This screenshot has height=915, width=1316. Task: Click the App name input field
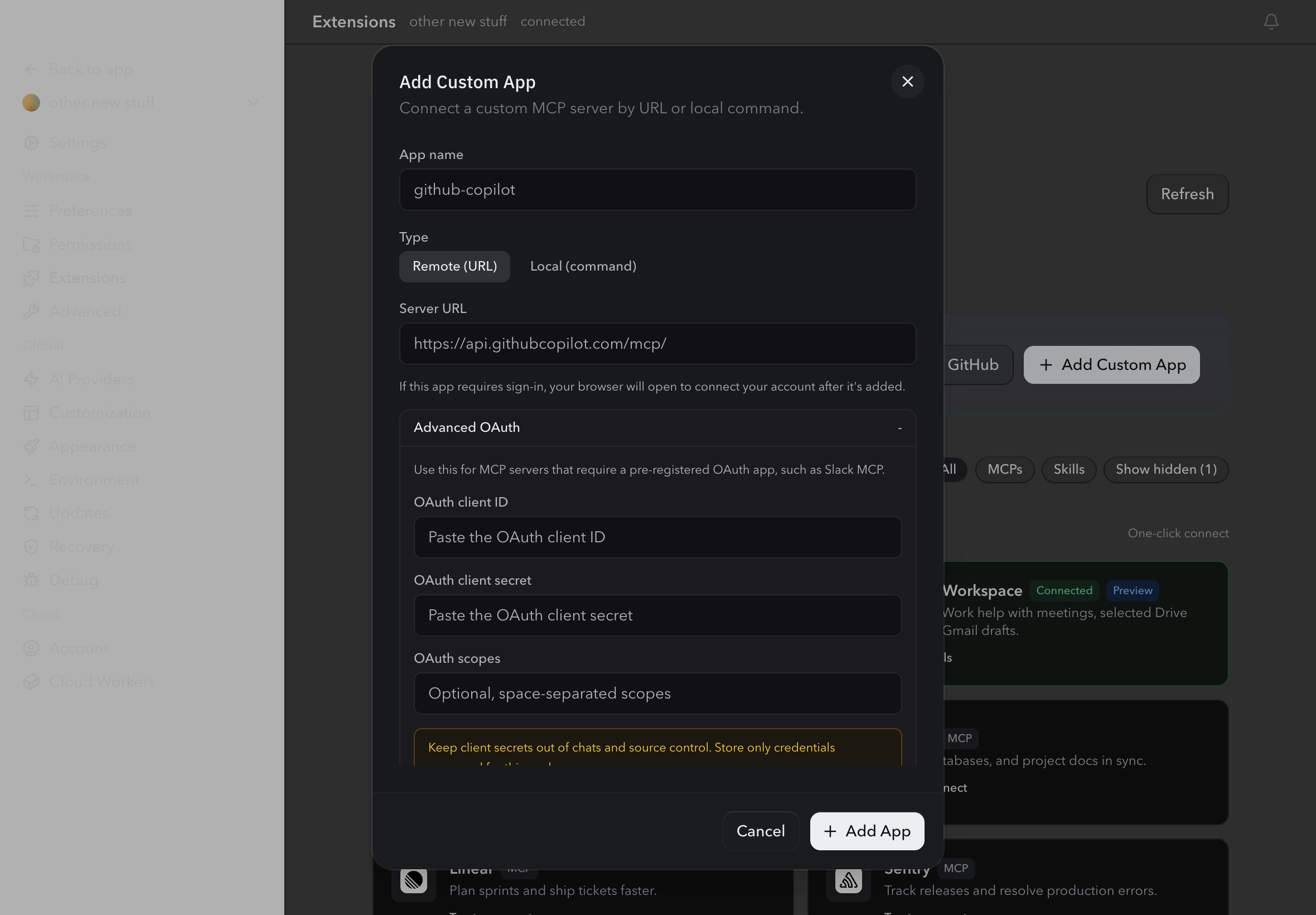click(657, 190)
